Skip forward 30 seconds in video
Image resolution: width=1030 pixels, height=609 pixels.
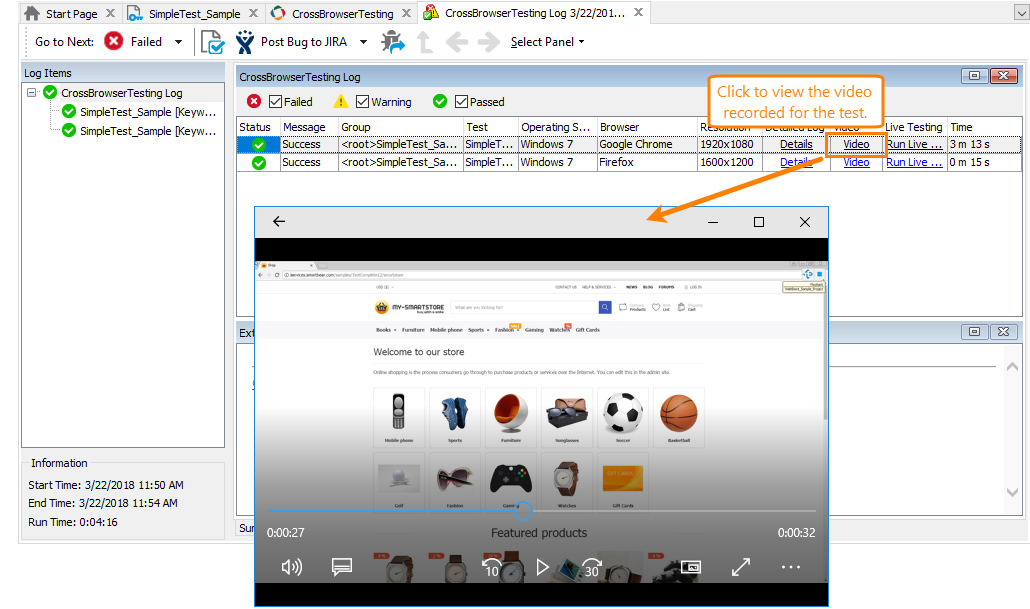pos(592,567)
